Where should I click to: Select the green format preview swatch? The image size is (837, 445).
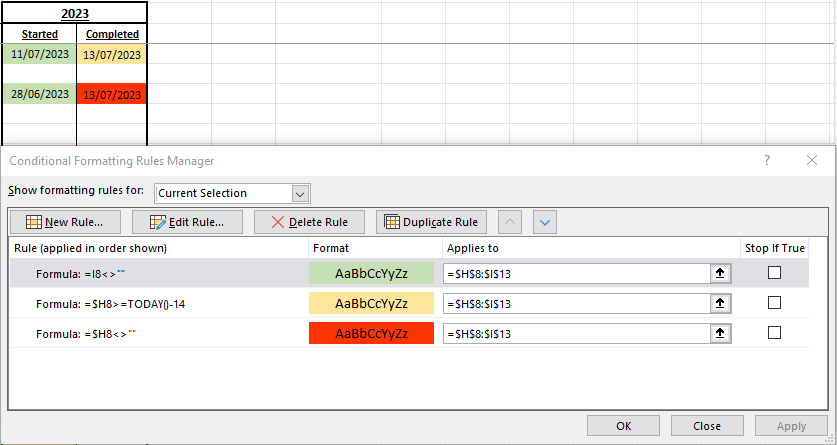(372, 273)
